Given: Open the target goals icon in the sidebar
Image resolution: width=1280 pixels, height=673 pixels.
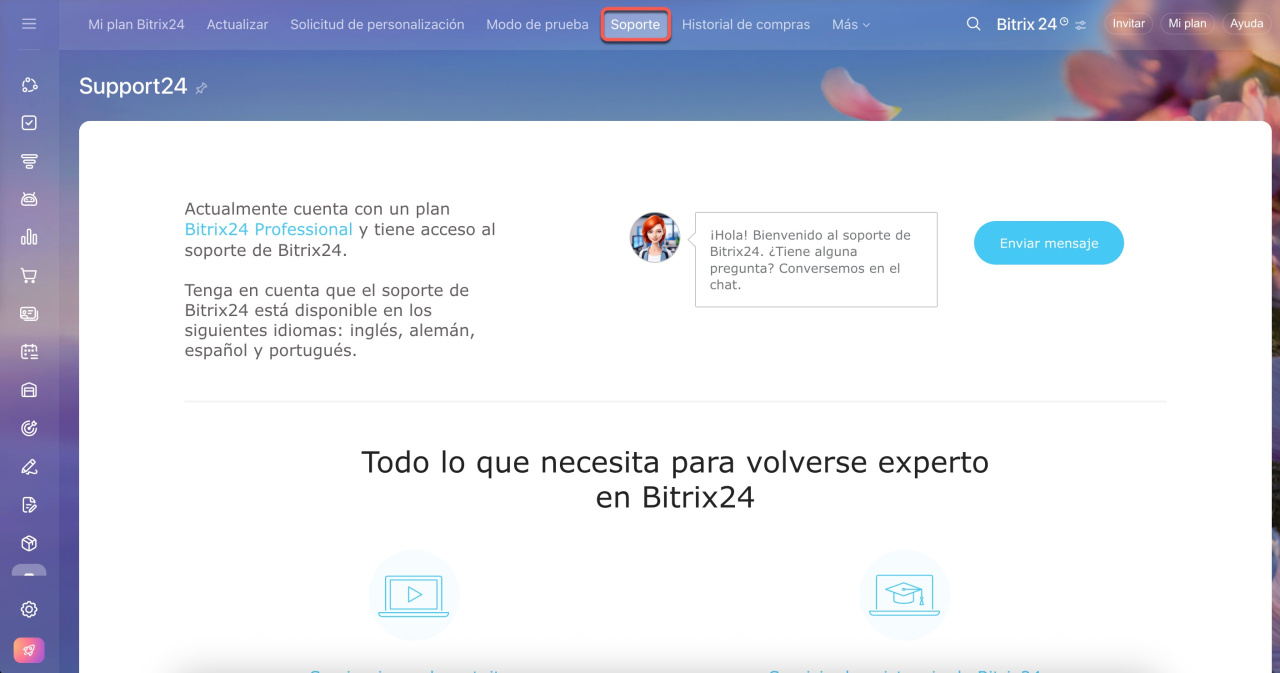Looking at the screenshot, I should tap(29, 428).
